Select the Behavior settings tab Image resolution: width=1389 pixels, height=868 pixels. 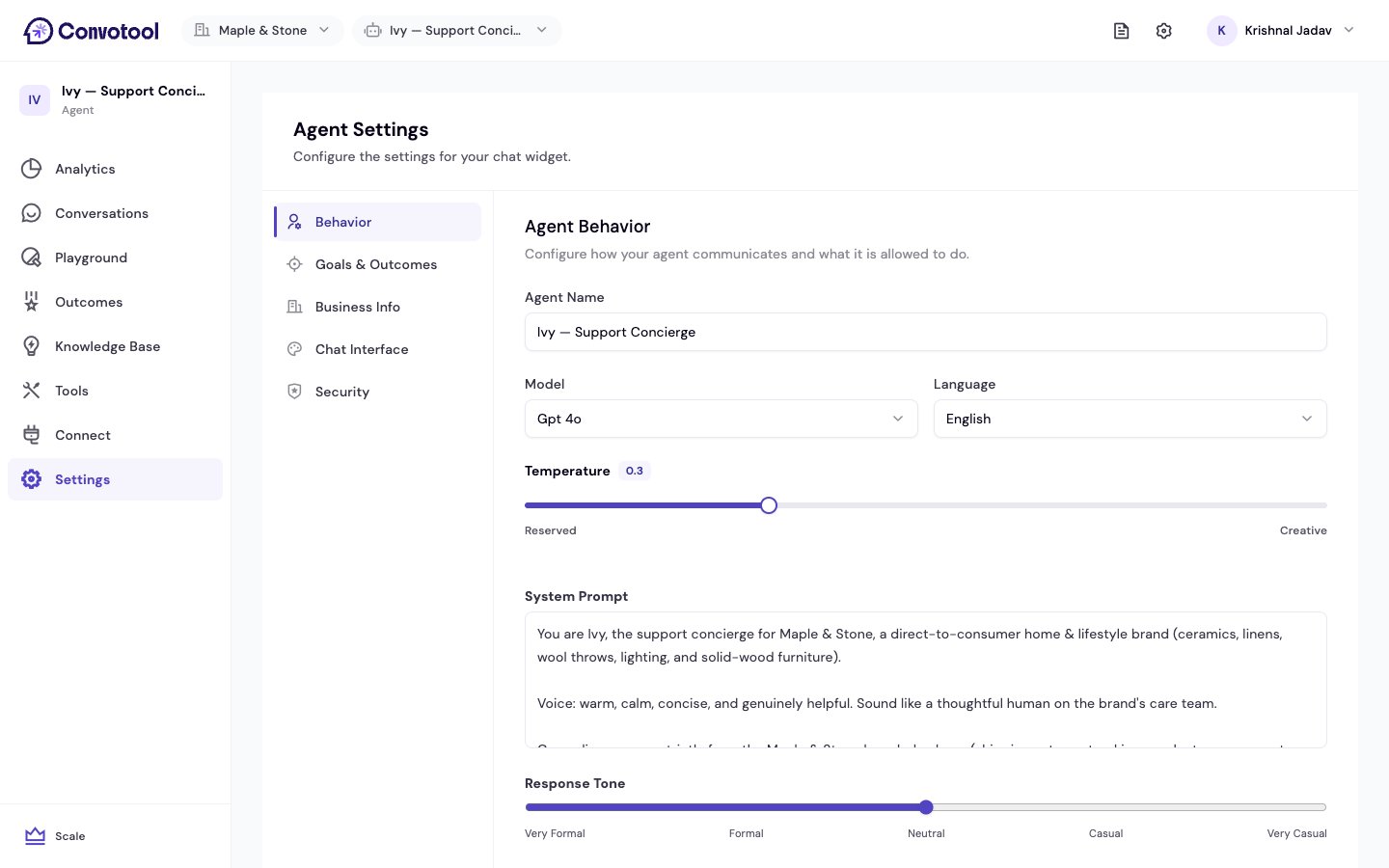point(378,222)
